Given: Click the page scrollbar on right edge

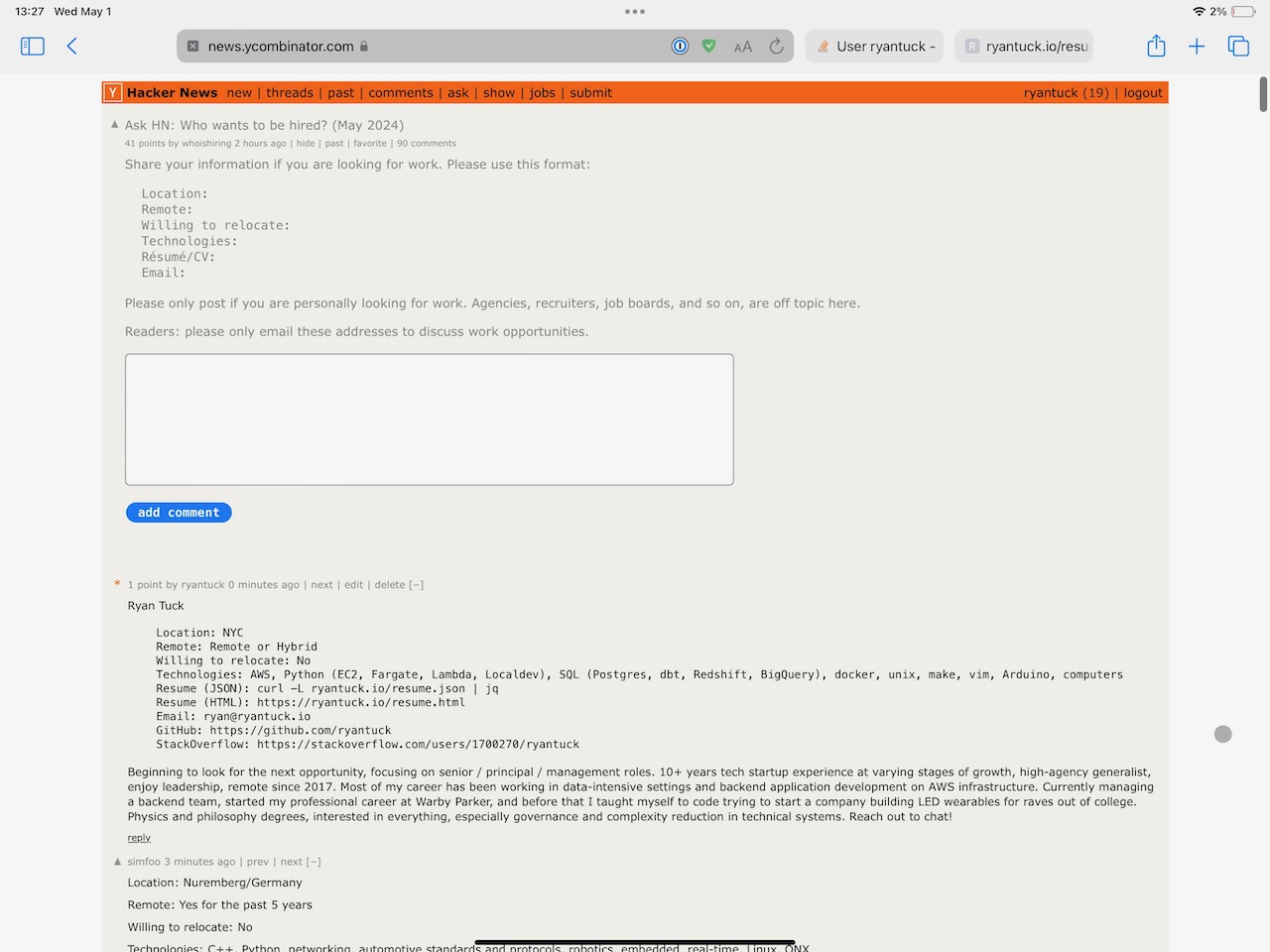Looking at the screenshot, I should coord(1263,94).
